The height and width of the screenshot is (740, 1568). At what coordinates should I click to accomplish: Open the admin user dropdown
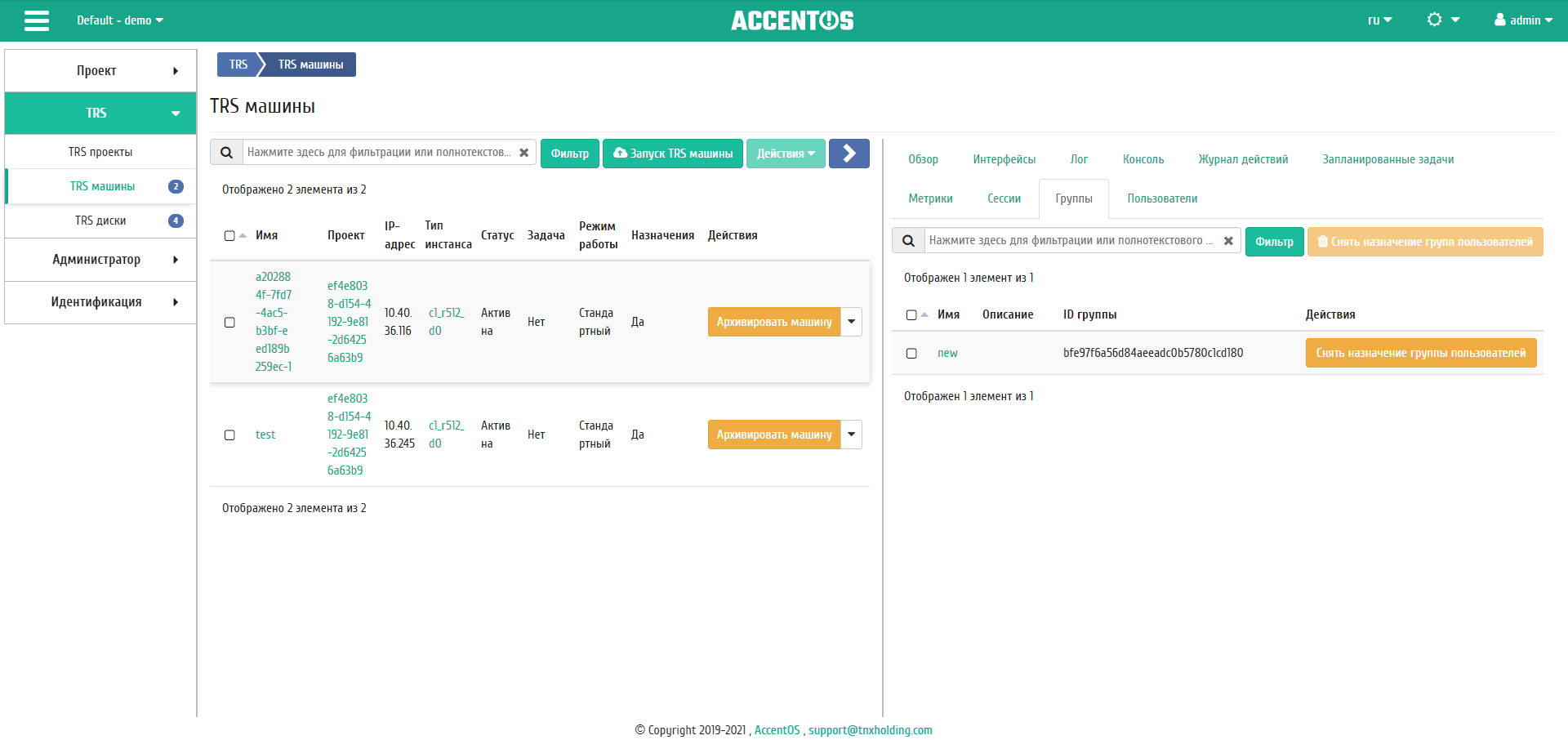point(1524,20)
